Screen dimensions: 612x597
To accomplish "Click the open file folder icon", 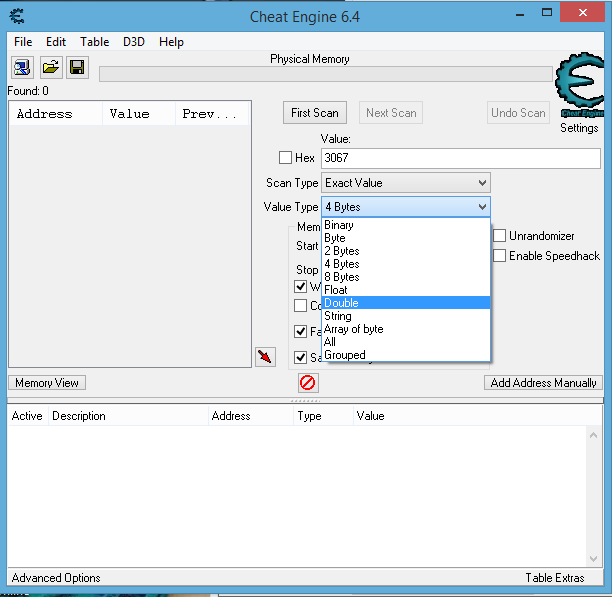I will [x=50, y=68].
